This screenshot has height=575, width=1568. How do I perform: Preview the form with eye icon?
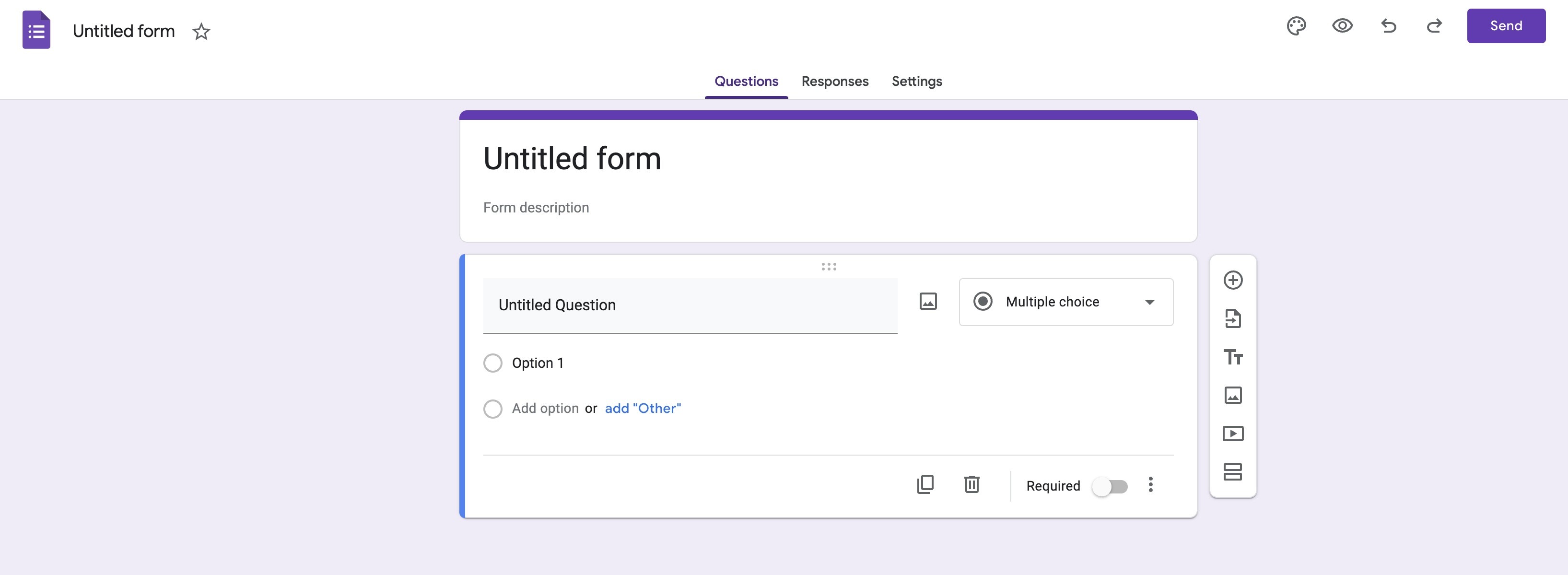click(x=1342, y=26)
